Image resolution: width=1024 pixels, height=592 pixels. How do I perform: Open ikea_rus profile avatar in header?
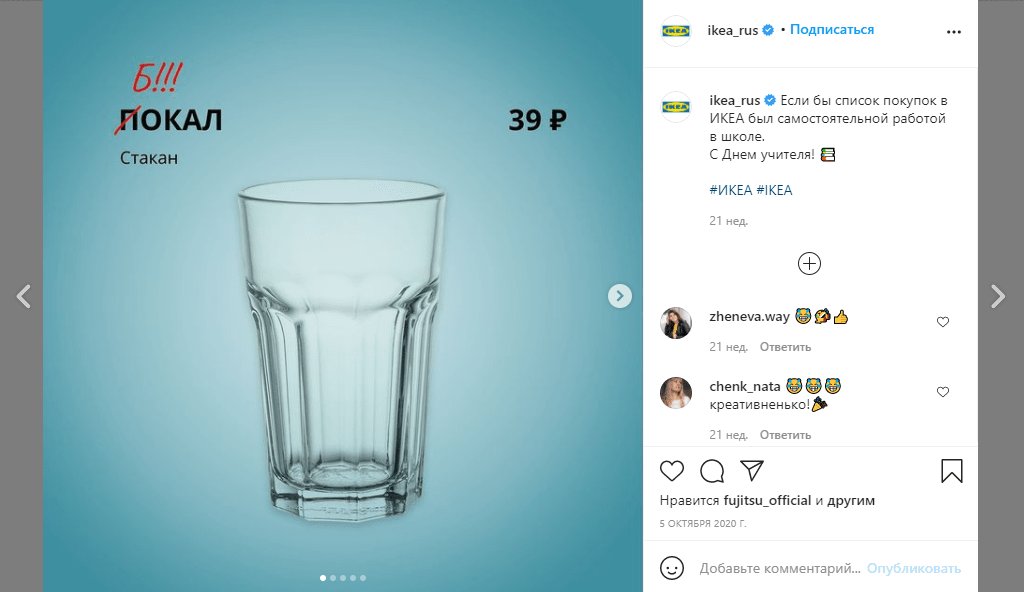tap(676, 31)
